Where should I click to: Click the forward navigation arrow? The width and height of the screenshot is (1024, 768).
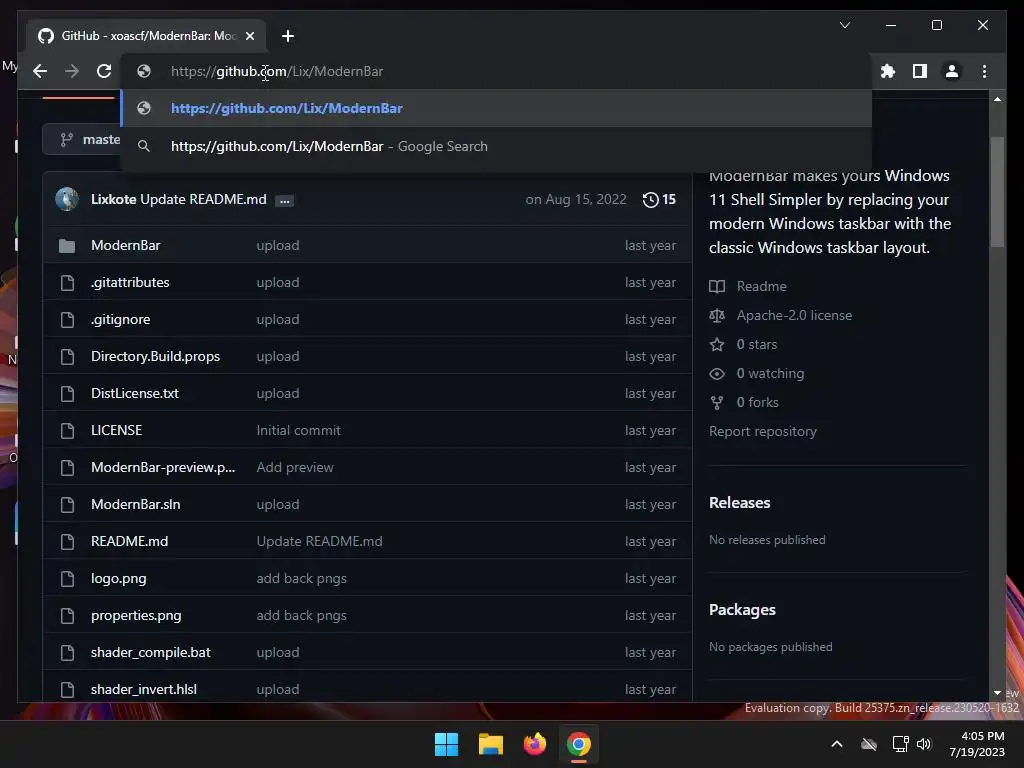click(72, 71)
